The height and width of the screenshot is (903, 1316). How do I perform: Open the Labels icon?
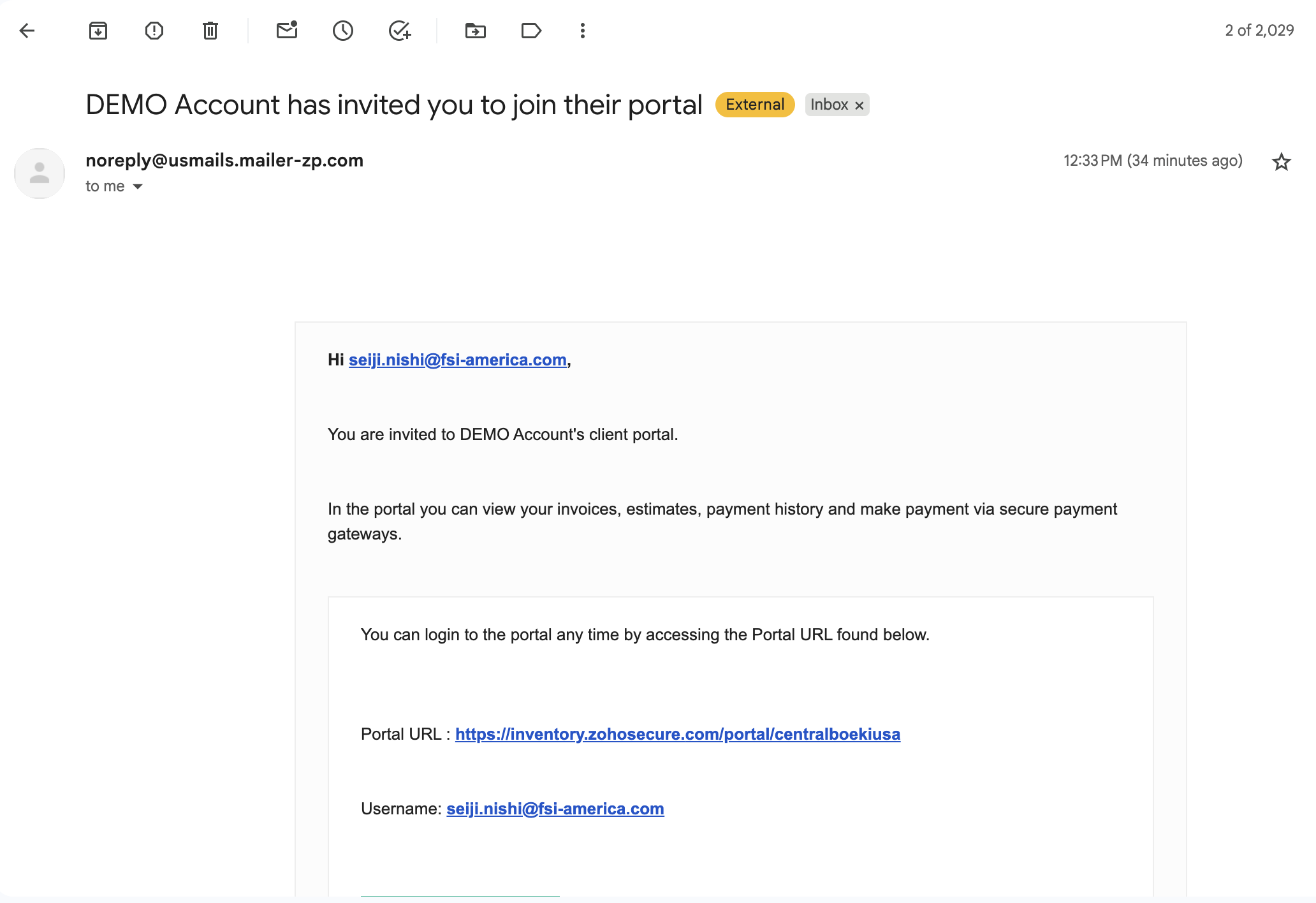click(531, 31)
